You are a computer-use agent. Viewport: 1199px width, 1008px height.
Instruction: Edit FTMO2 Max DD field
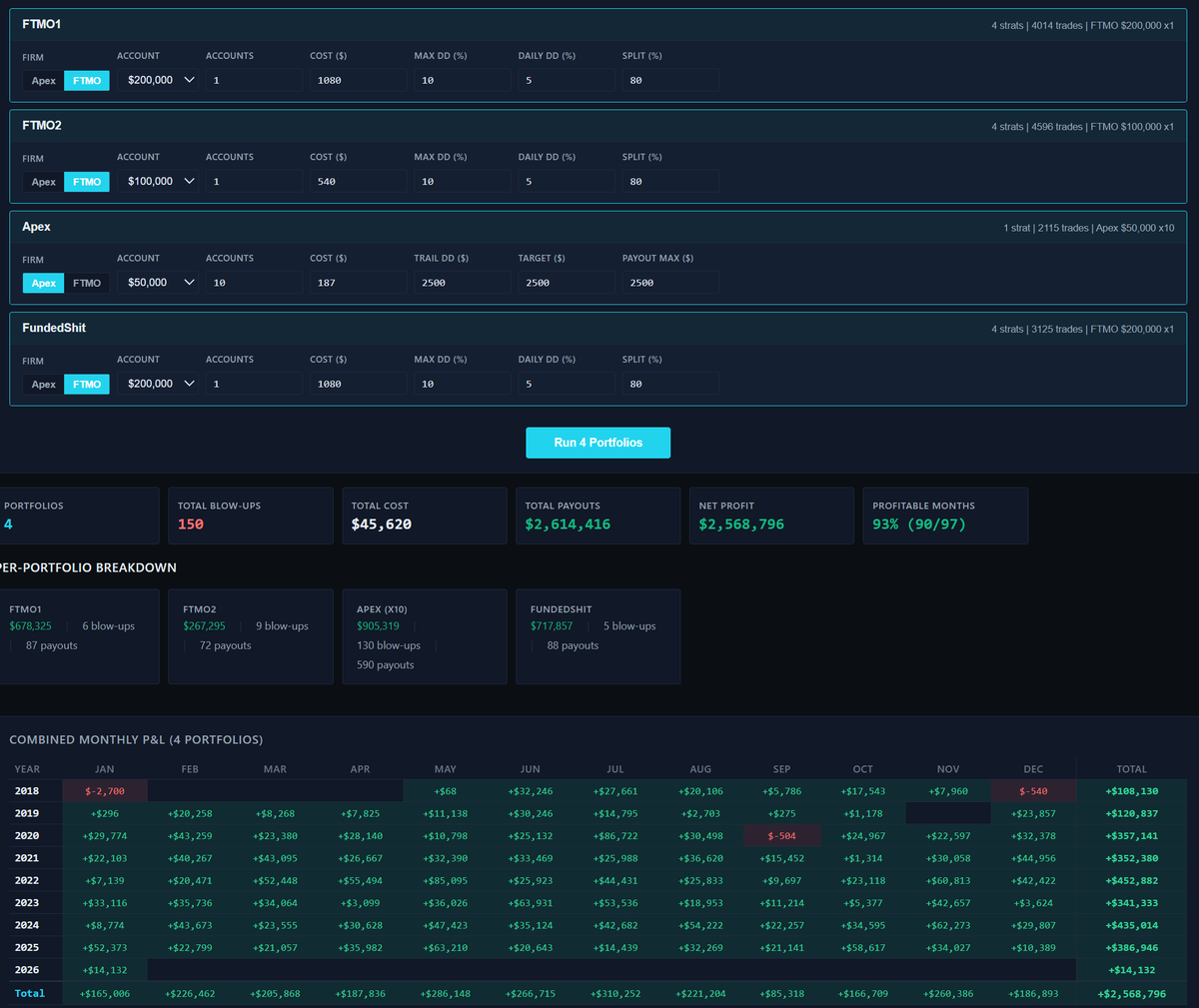(463, 181)
